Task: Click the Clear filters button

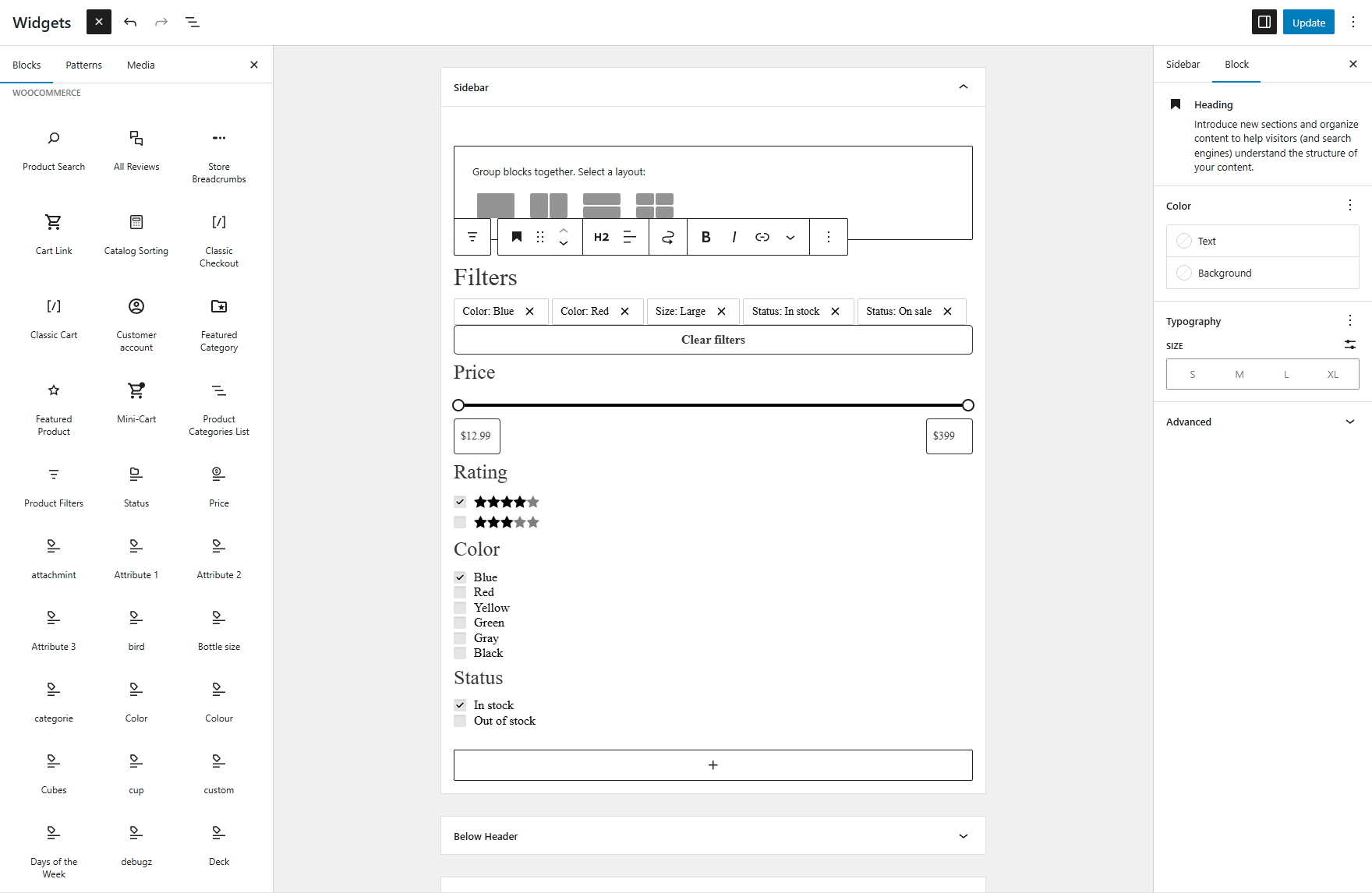Action: pyautogui.click(x=713, y=340)
